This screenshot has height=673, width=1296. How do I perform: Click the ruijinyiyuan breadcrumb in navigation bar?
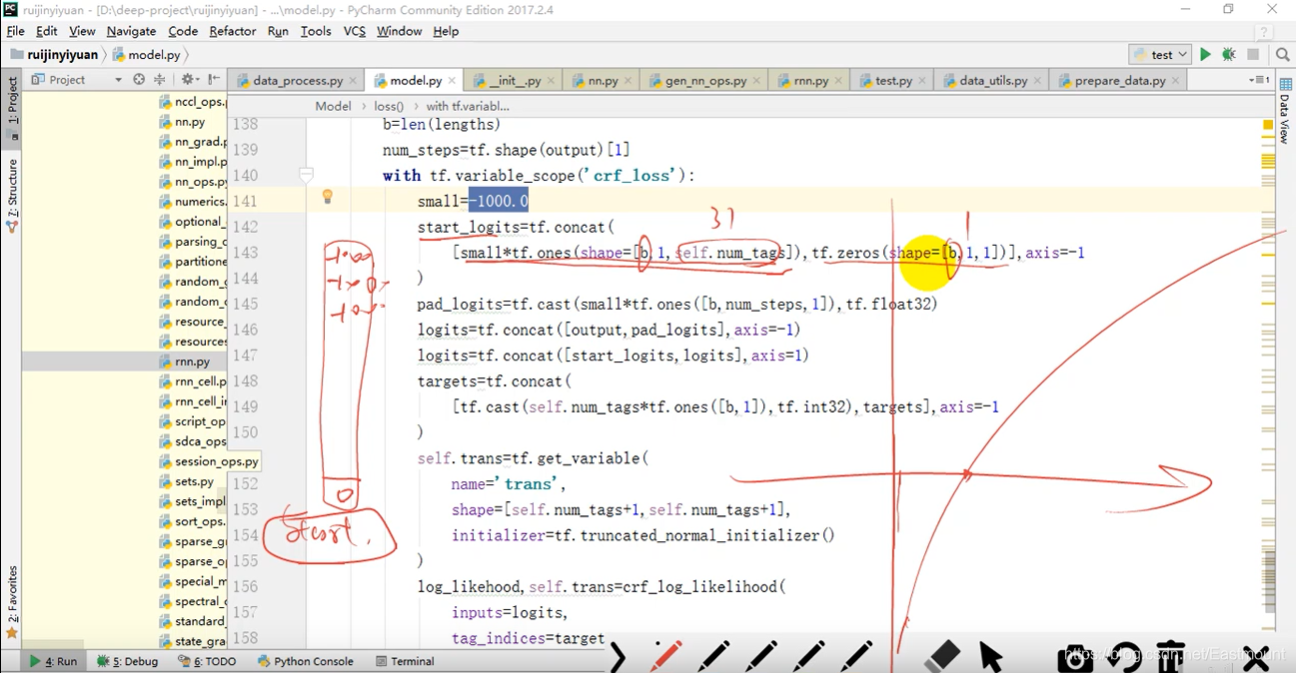54,55
